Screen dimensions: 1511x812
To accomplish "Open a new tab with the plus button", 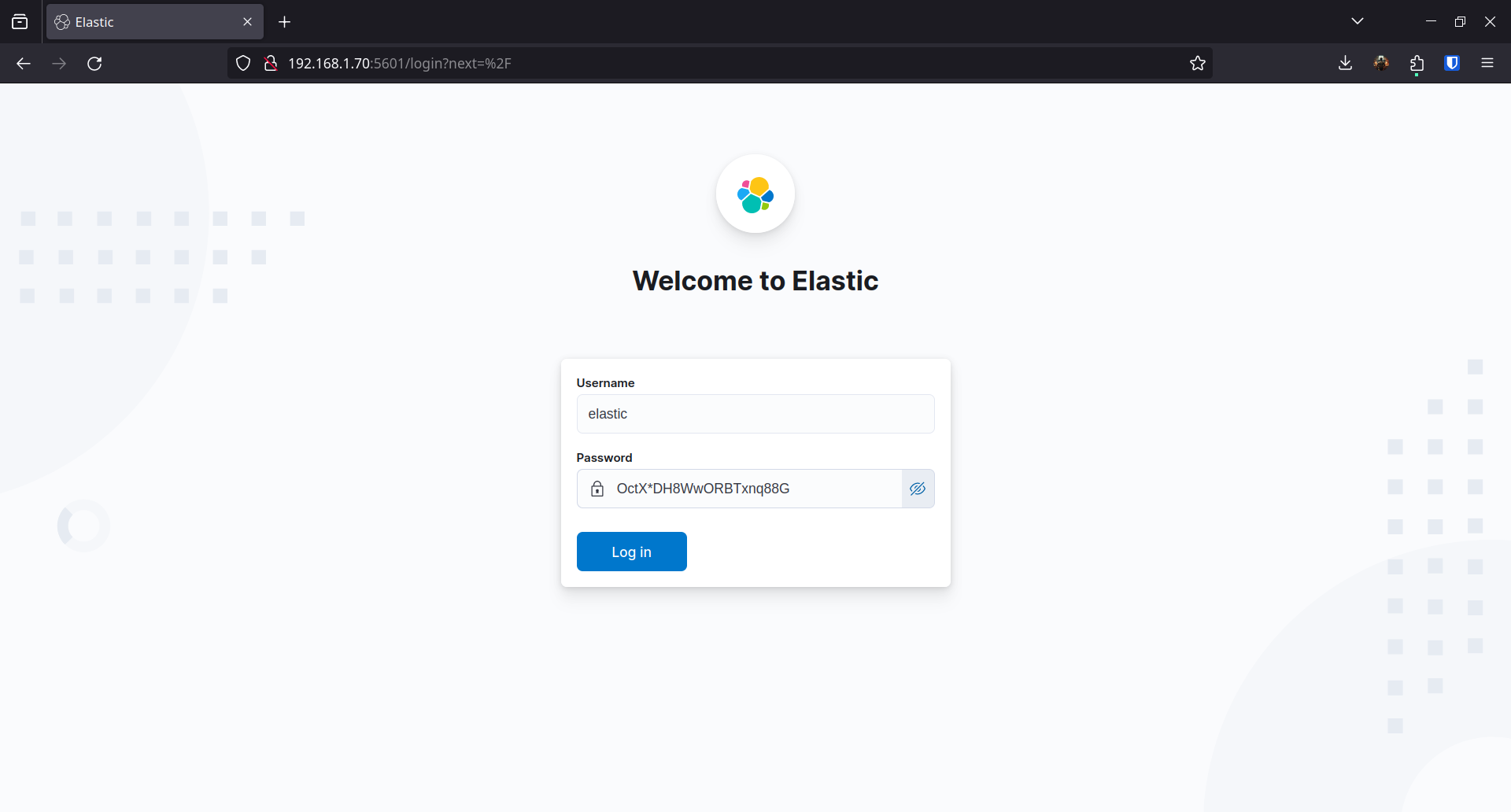I will (285, 22).
